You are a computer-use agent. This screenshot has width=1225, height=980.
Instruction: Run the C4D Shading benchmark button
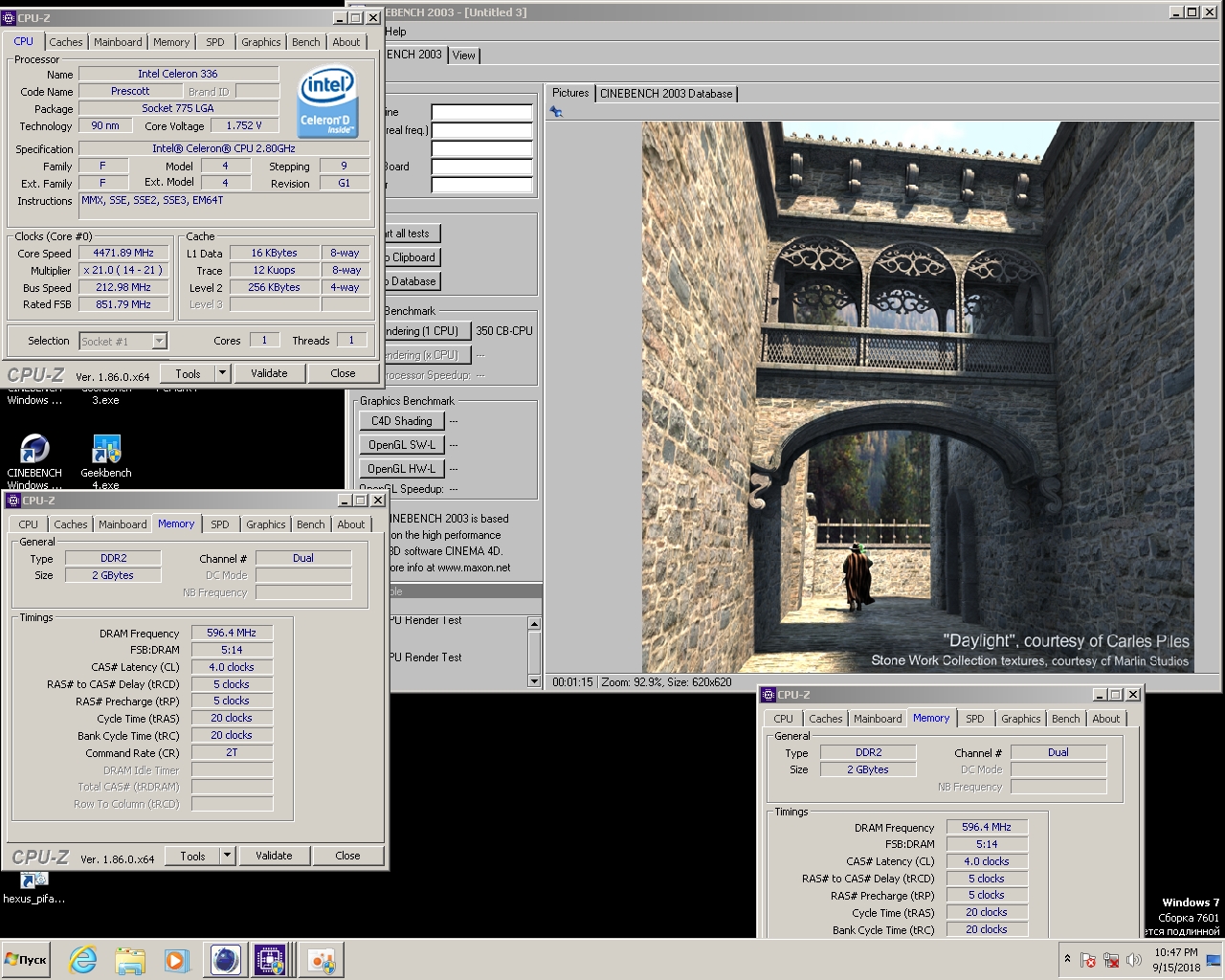click(x=402, y=421)
